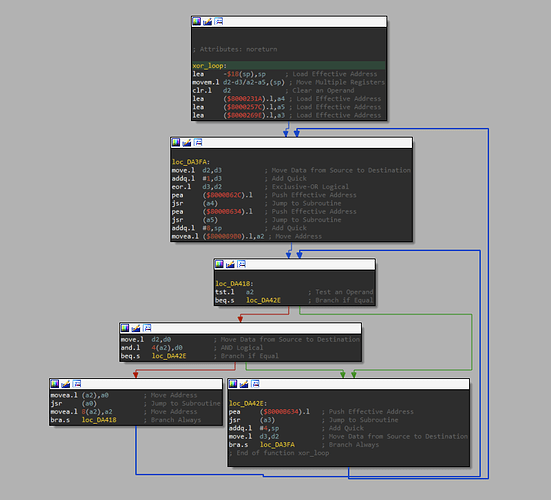Click the node color icon on the loc_DA42E block
Viewport: 551px width, 500px height.
233,384
